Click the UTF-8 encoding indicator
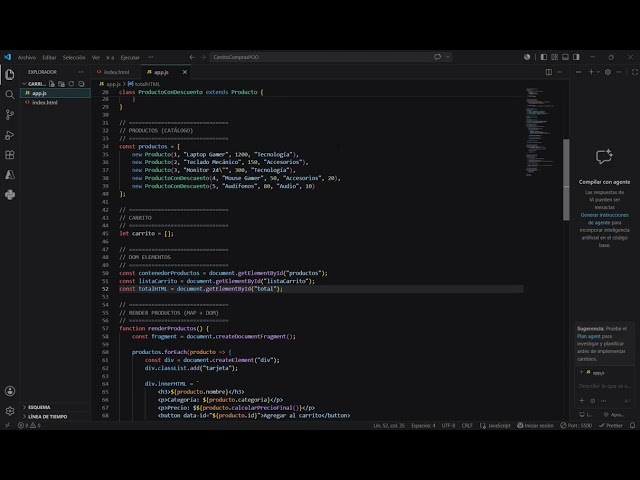This screenshot has width=640, height=480. [x=448, y=425]
